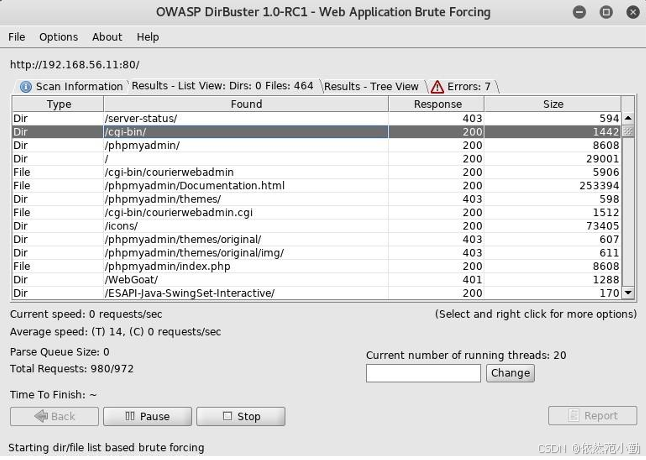Select /phpmyadmin/Documentation.html row
The width and height of the screenshot is (646, 460).
pyautogui.click(x=316, y=185)
